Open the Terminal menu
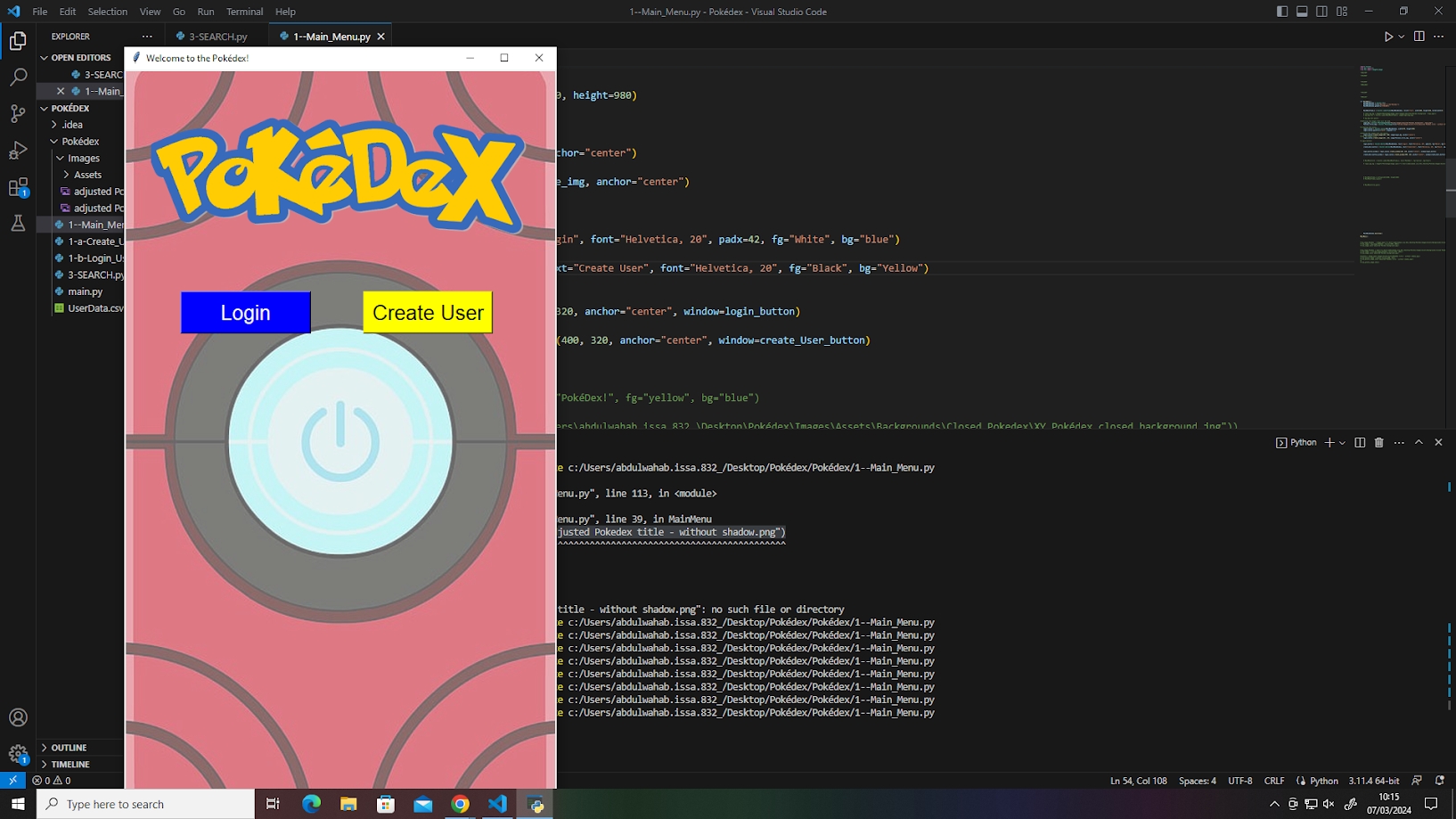1456x819 pixels. pyautogui.click(x=244, y=12)
